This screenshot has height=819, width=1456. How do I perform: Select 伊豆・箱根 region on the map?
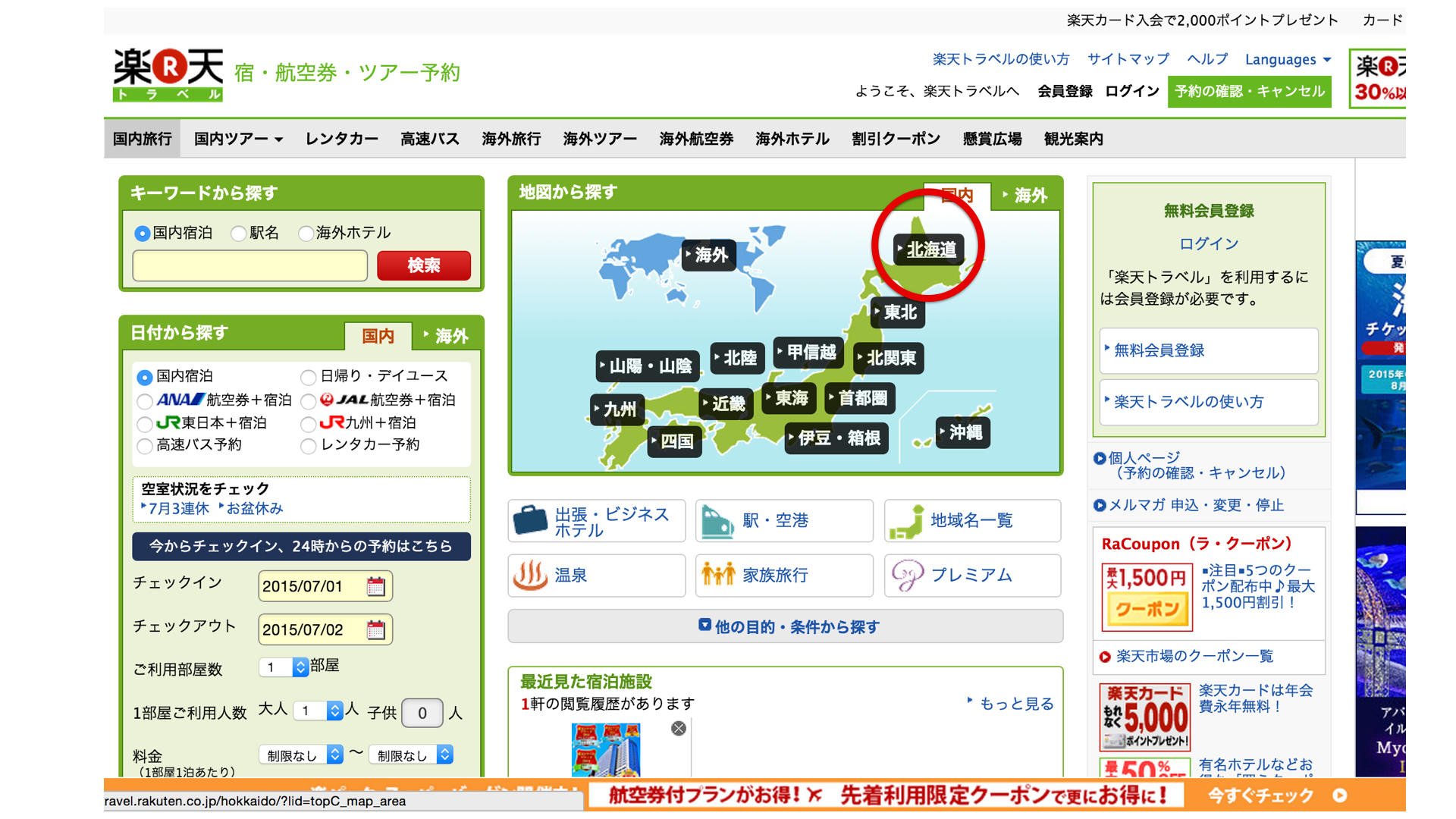click(x=836, y=438)
